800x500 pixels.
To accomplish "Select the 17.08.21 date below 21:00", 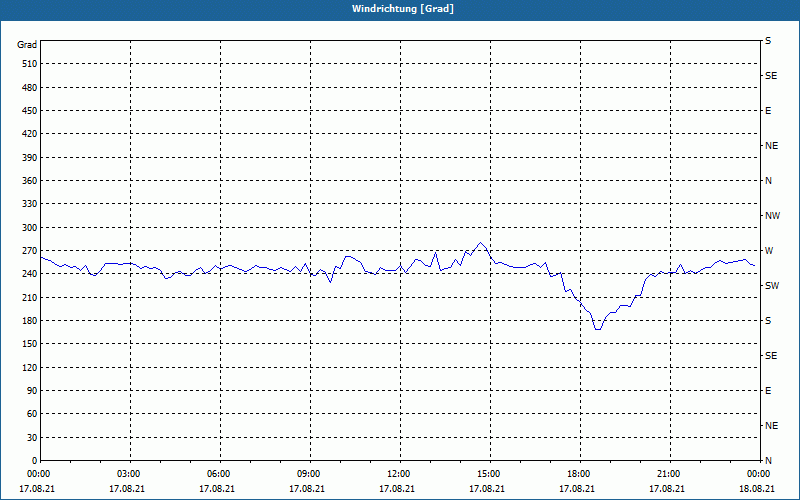I will coord(667,489).
